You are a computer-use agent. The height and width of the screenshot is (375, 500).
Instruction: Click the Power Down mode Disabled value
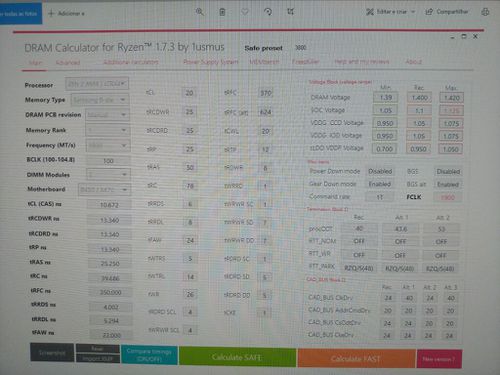click(x=380, y=171)
